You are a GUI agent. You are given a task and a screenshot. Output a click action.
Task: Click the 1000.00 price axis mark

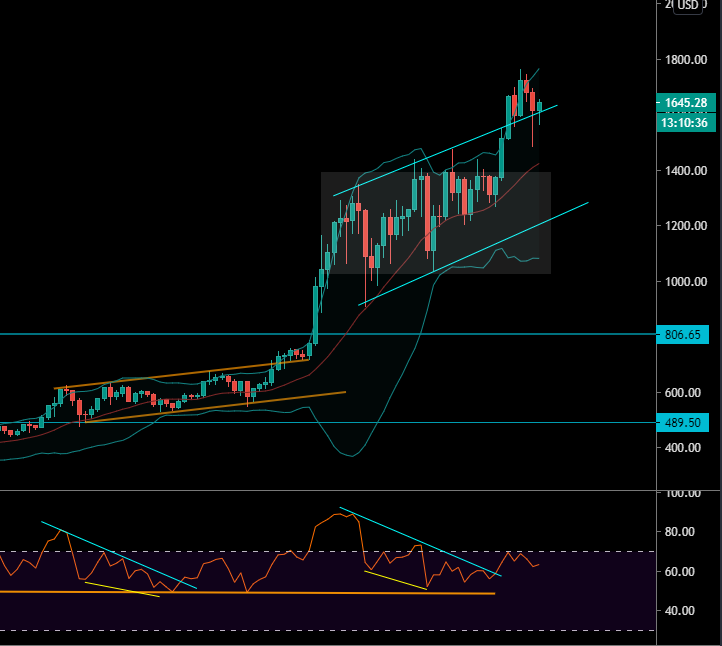tap(684, 282)
